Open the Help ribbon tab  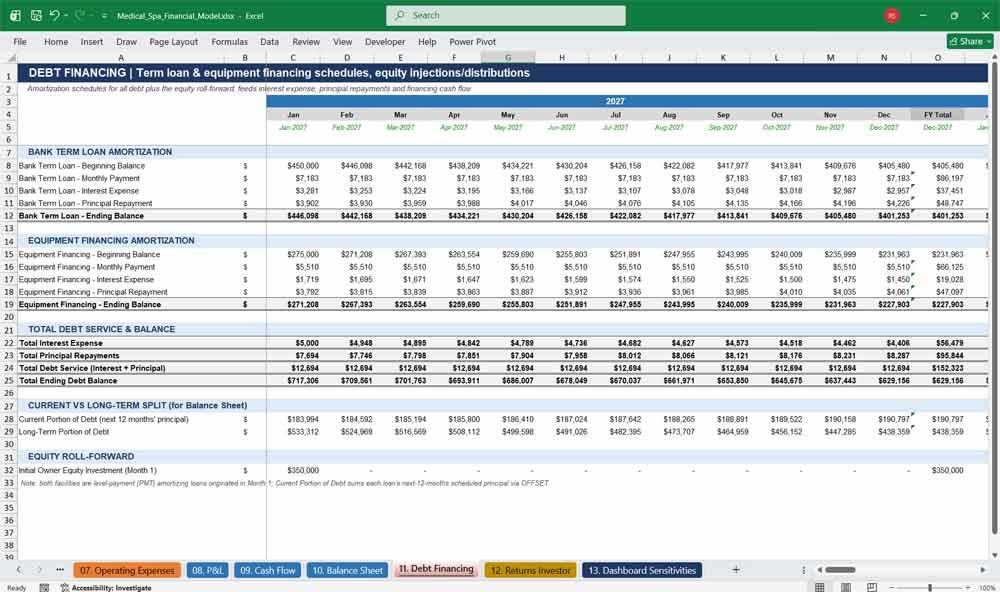pyautogui.click(x=427, y=41)
